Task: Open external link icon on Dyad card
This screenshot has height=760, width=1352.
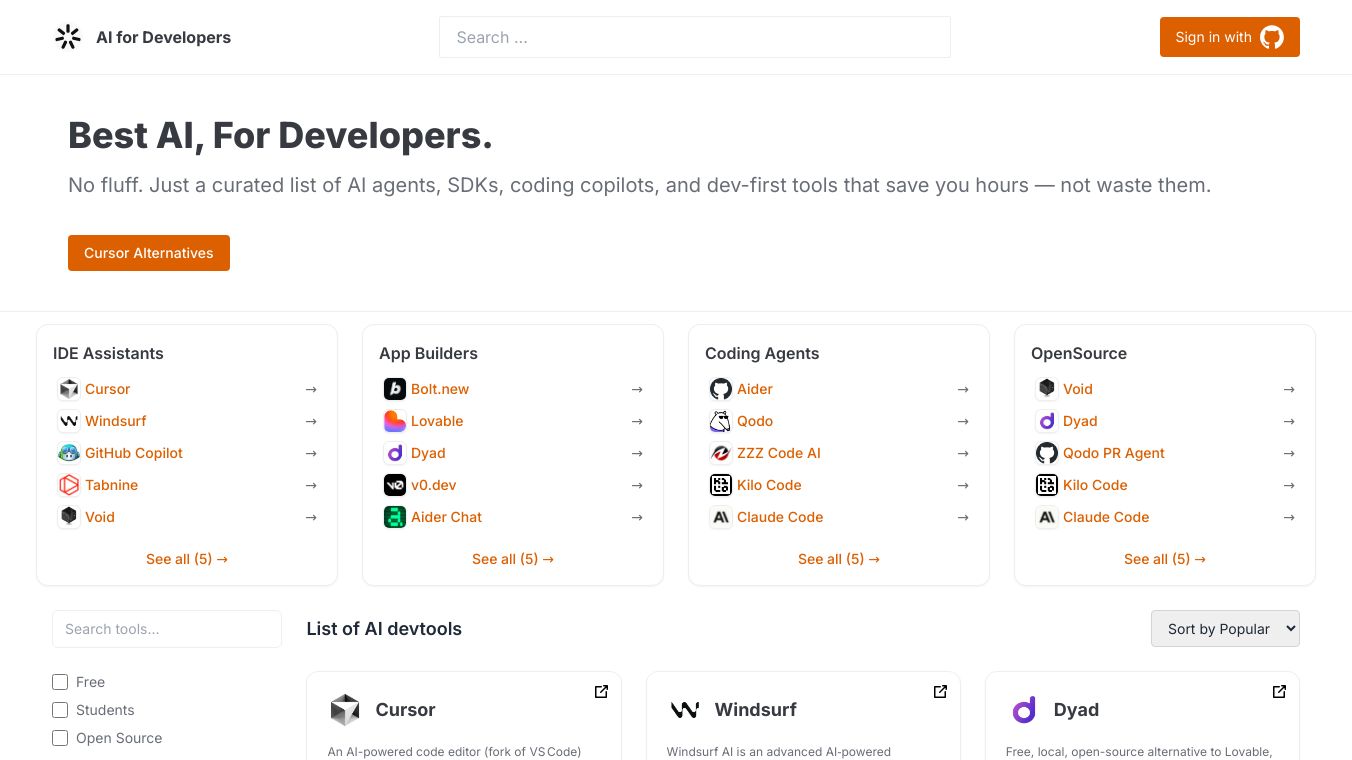Action: tap(1279, 691)
